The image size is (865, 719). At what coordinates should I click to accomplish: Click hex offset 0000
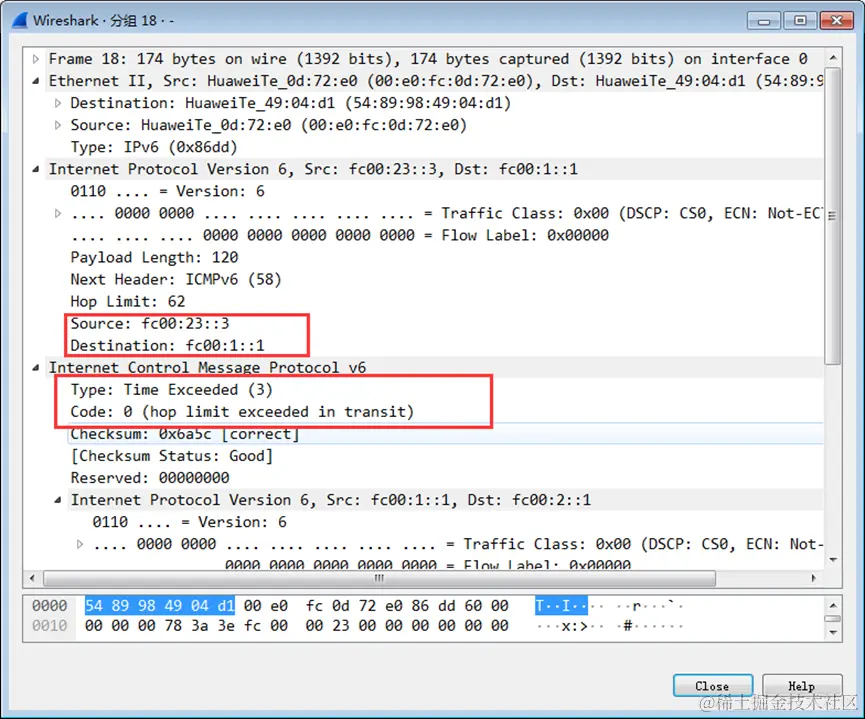pos(49,606)
